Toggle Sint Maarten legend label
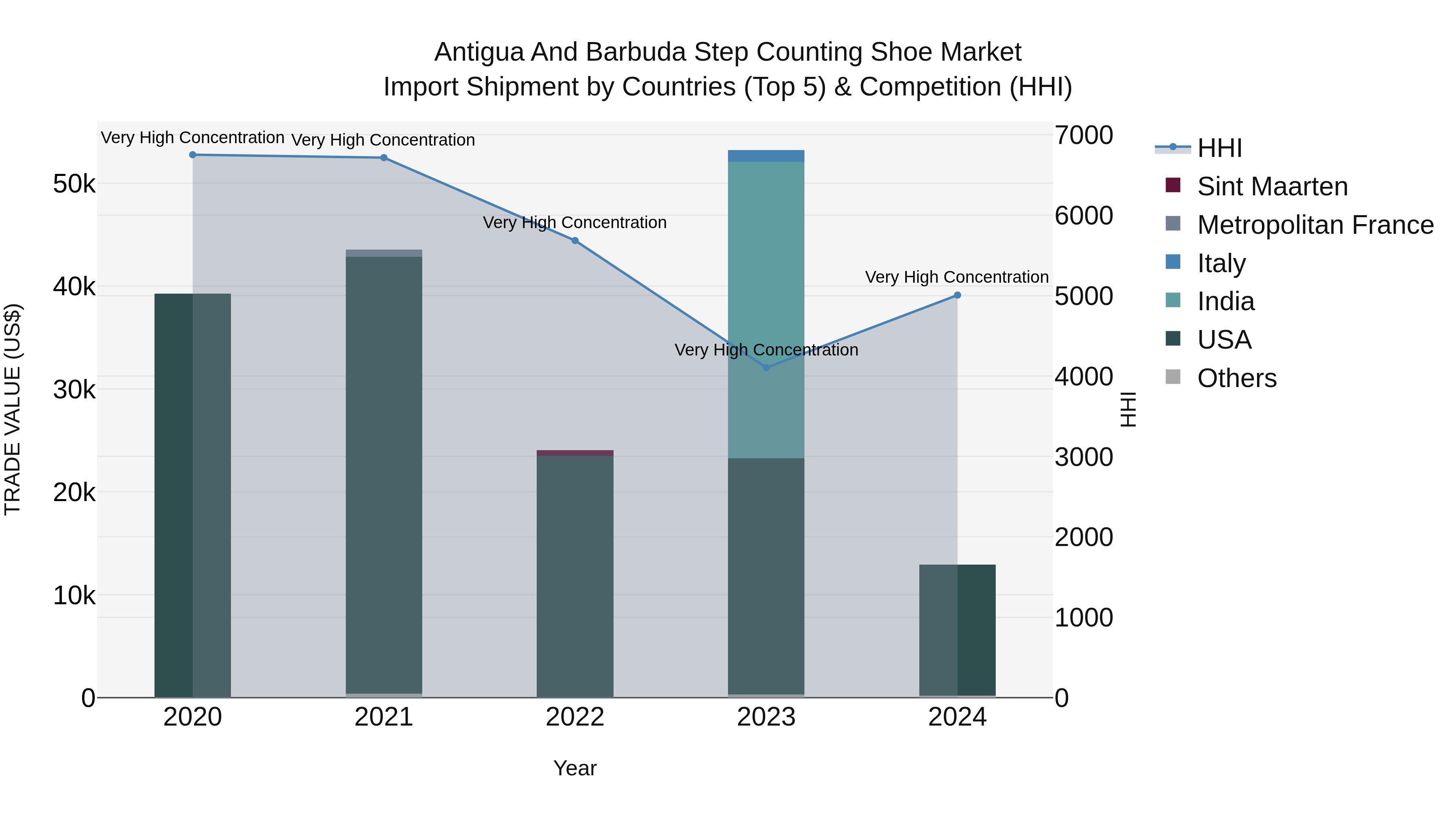 pos(1272,186)
